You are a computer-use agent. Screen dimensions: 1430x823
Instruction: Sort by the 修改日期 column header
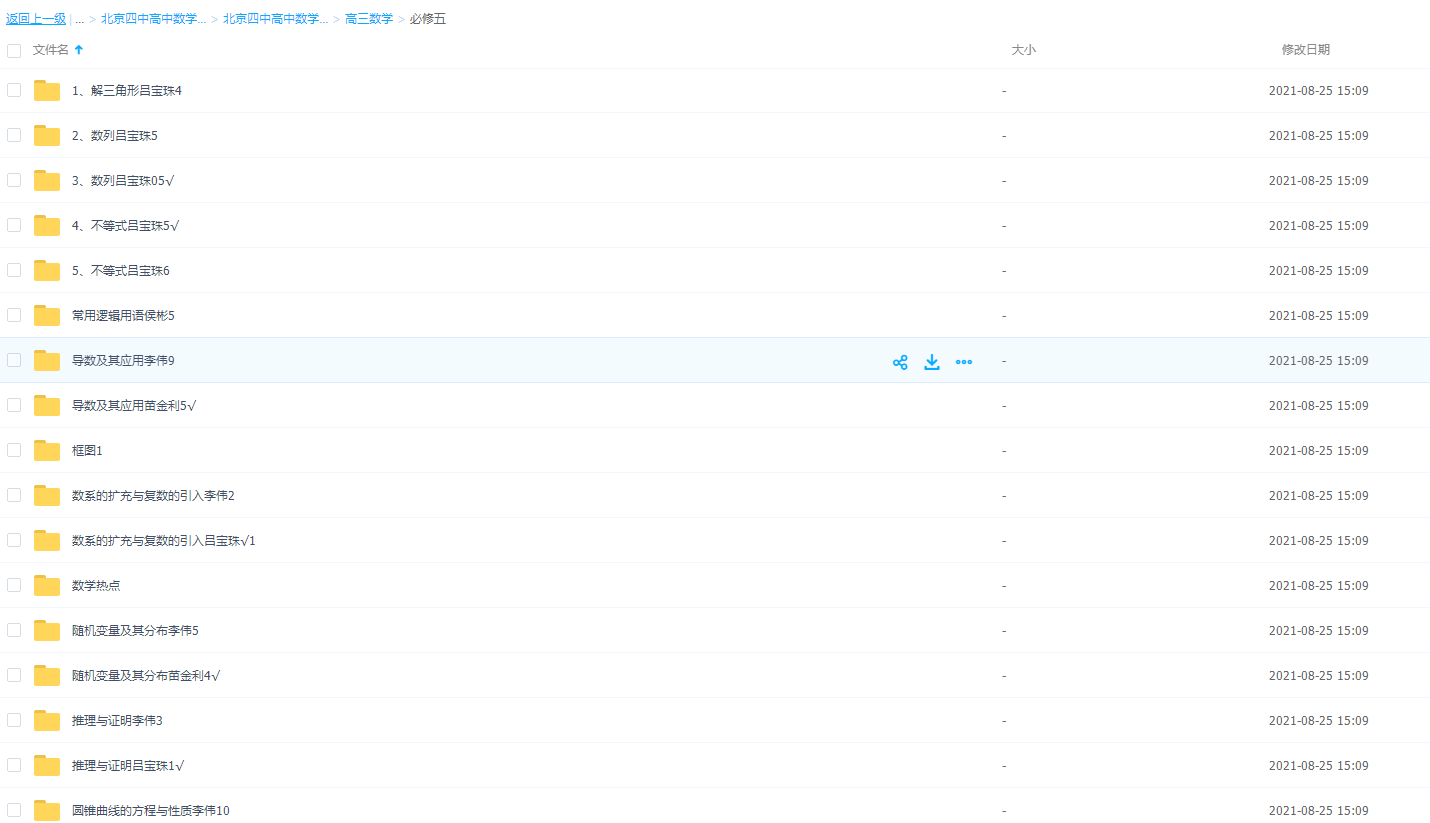coord(1306,50)
